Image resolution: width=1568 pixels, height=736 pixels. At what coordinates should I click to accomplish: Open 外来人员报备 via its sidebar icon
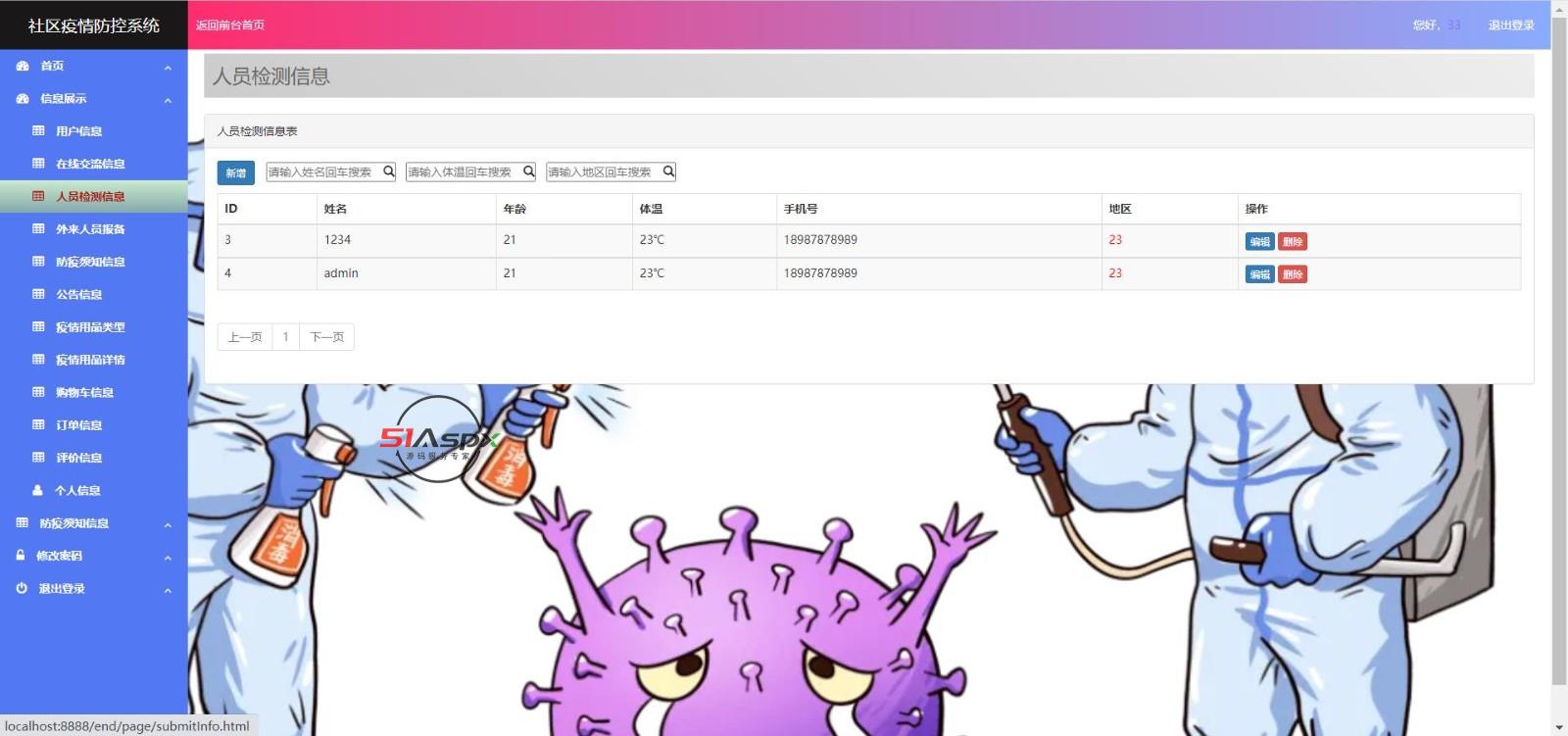[x=38, y=228]
